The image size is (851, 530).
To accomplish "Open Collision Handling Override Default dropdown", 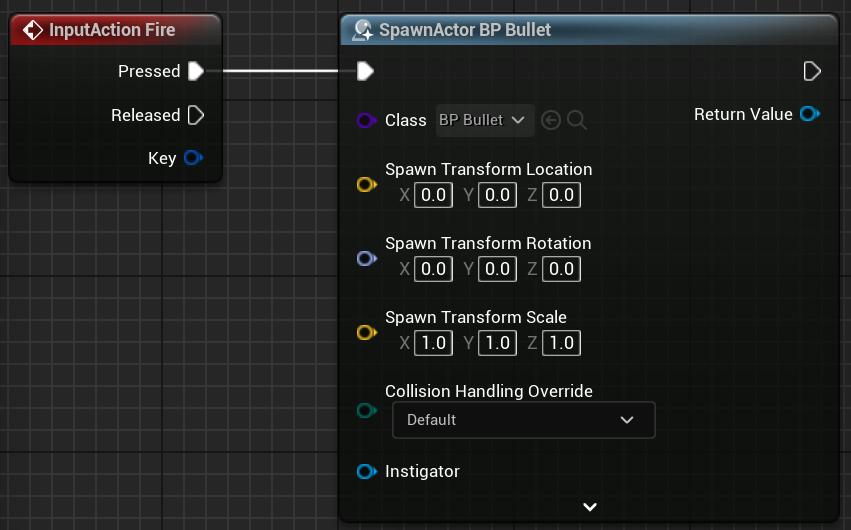I will (x=524, y=420).
